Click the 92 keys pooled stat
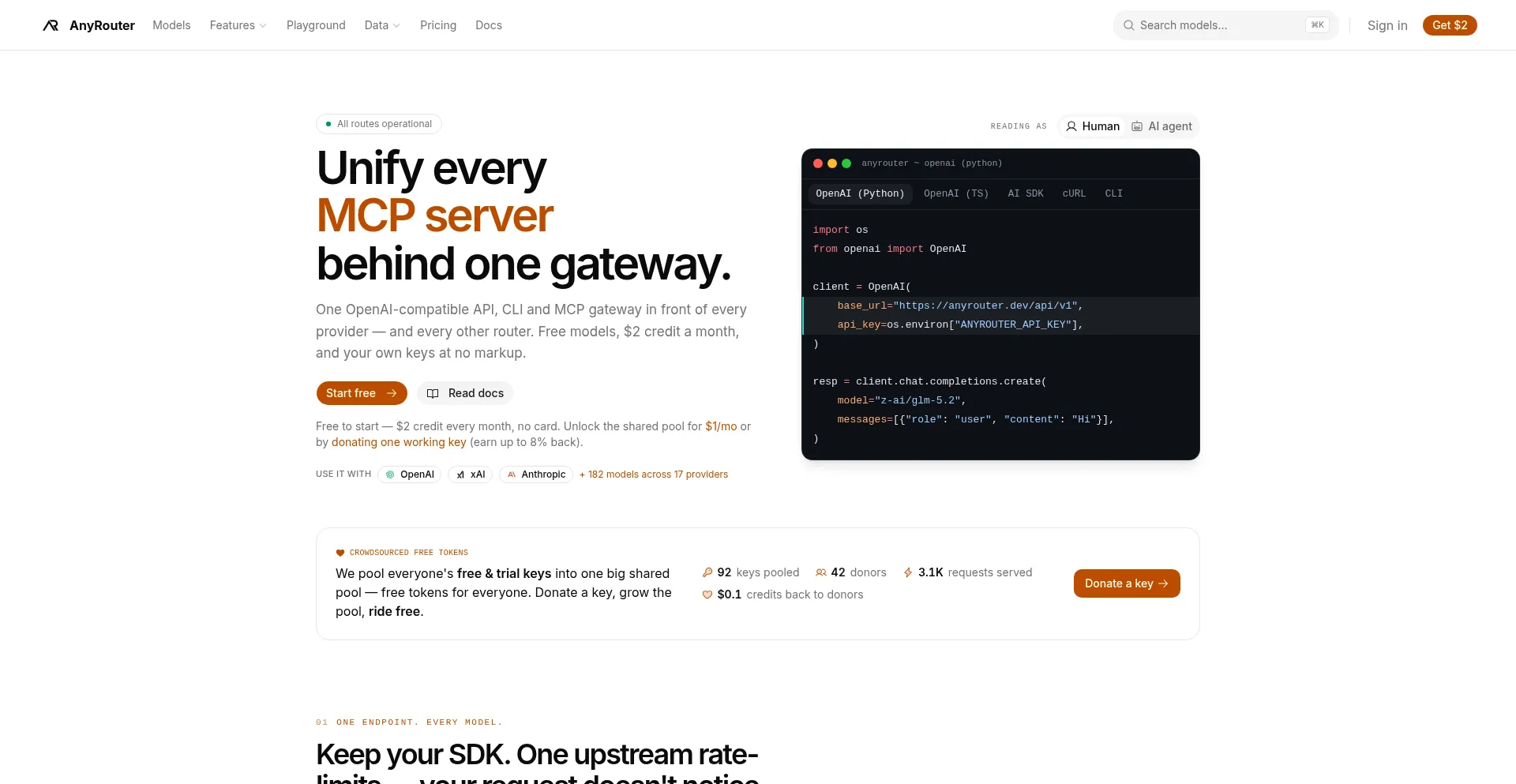 [x=751, y=572]
